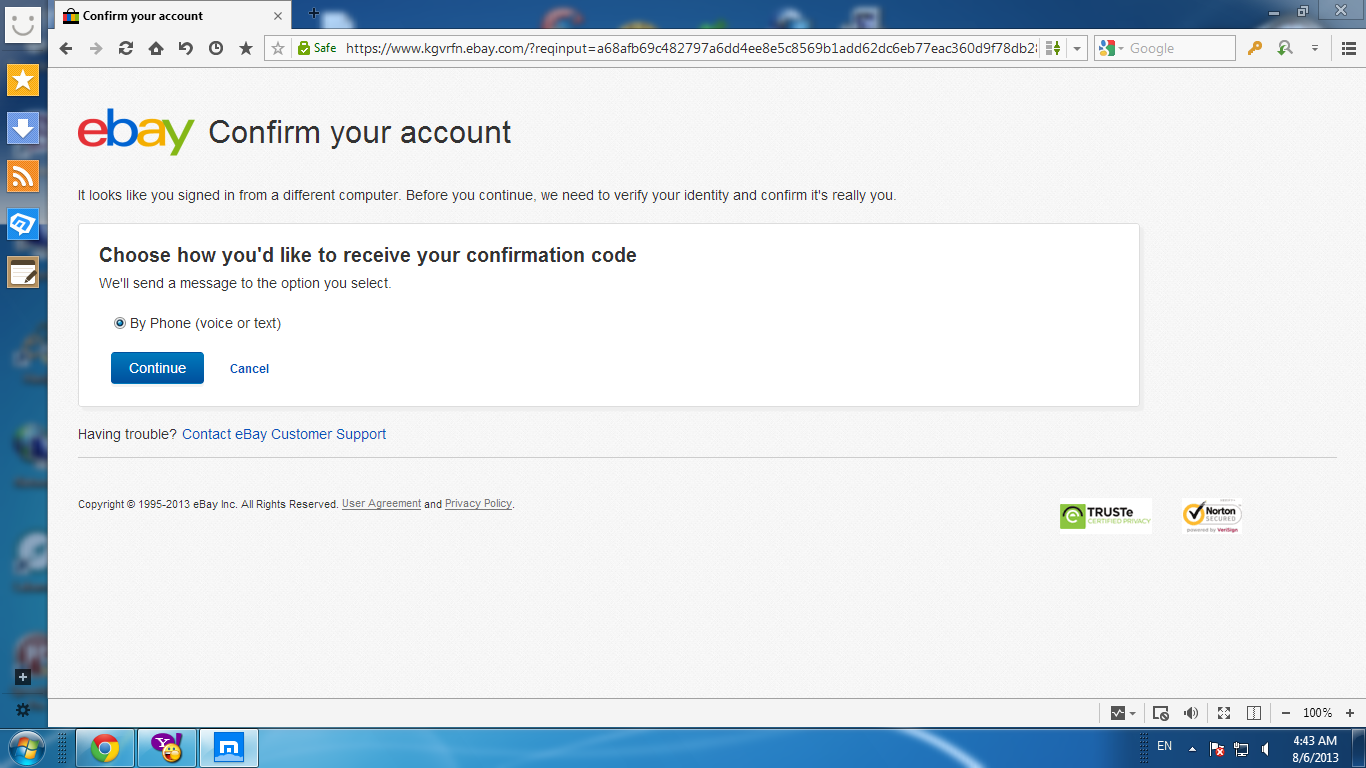Open the blue message sidebar icon
This screenshot has height=768, width=1366.
(x=22, y=224)
